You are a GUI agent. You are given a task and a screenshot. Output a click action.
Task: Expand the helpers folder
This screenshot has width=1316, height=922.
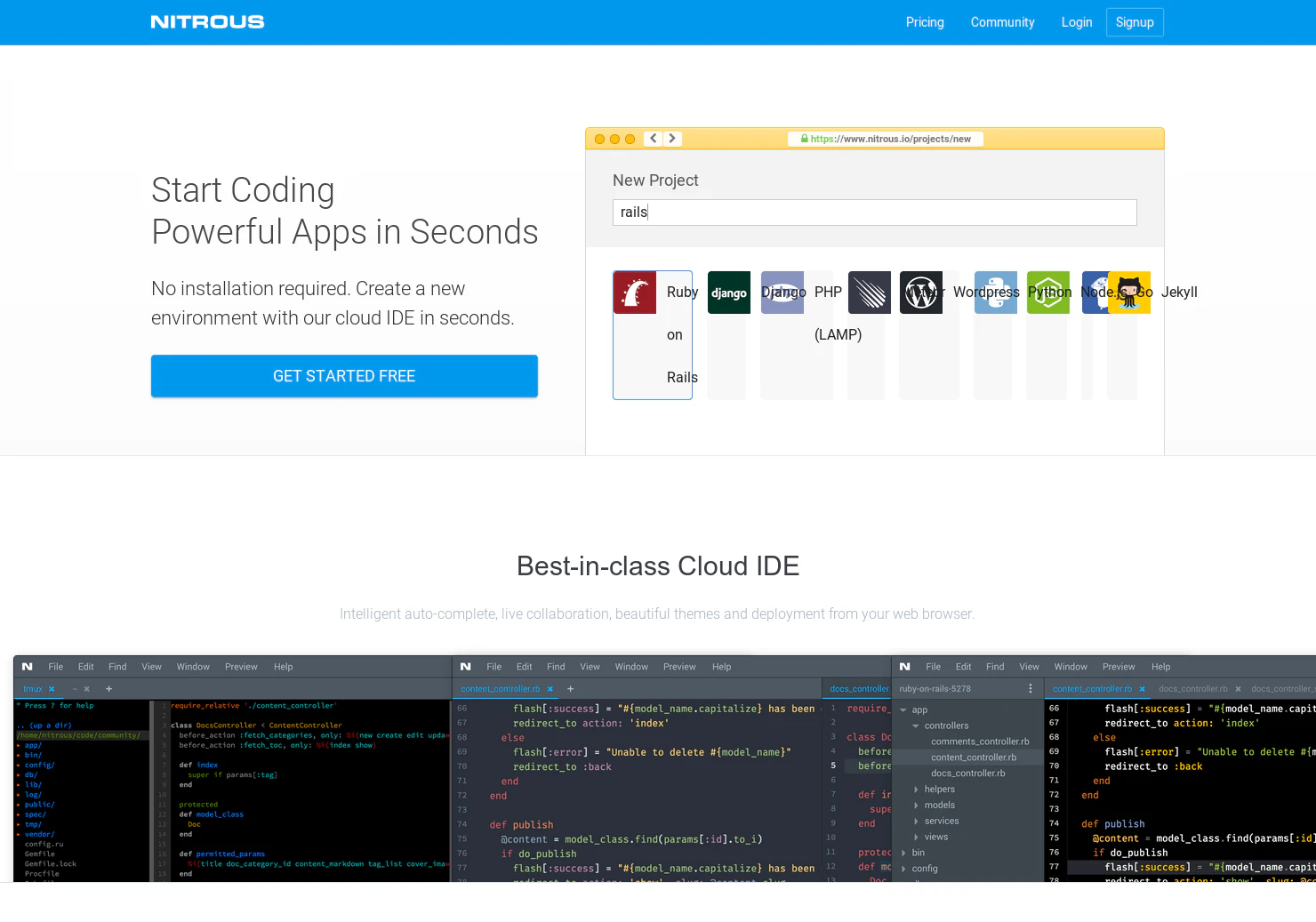916,790
